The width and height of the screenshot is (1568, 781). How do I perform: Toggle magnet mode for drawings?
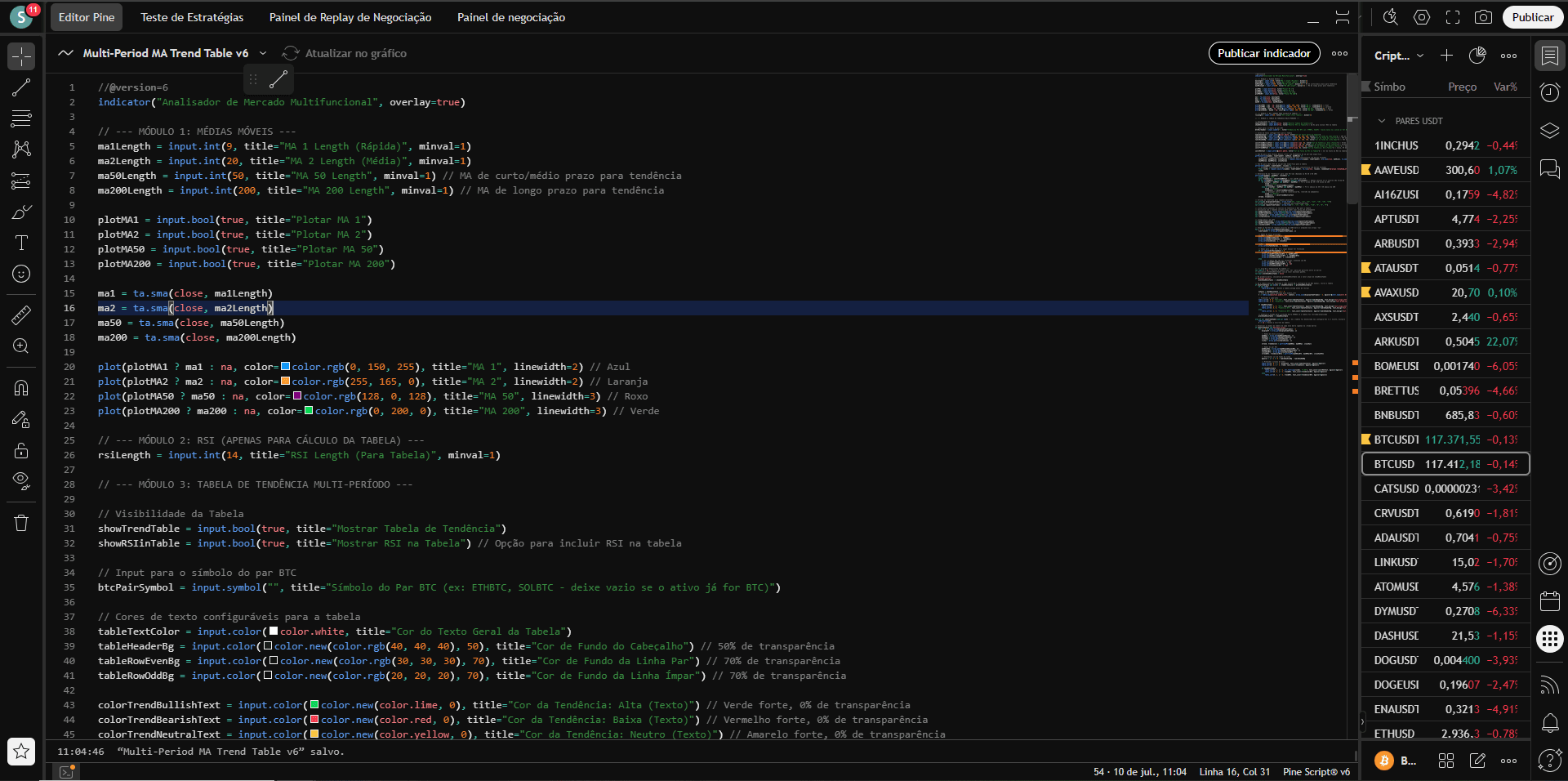(21, 388)
